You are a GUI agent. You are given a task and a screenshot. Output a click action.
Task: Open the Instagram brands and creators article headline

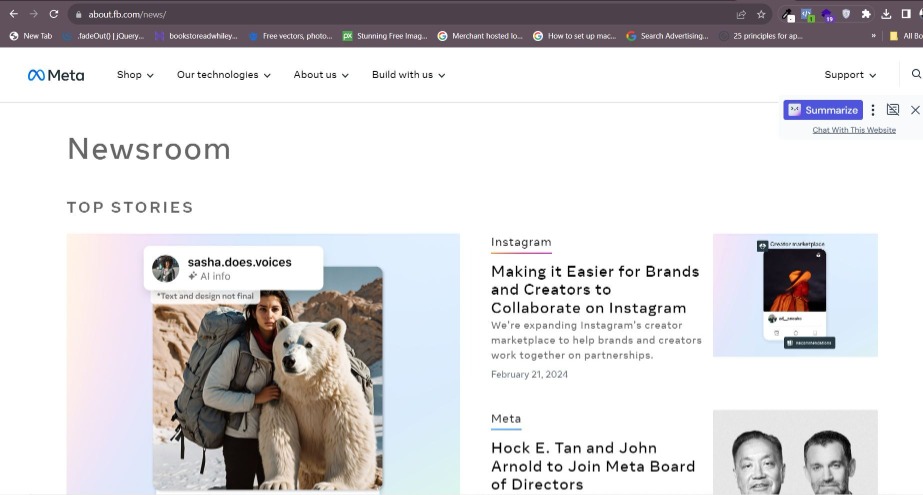click(595, 289)
